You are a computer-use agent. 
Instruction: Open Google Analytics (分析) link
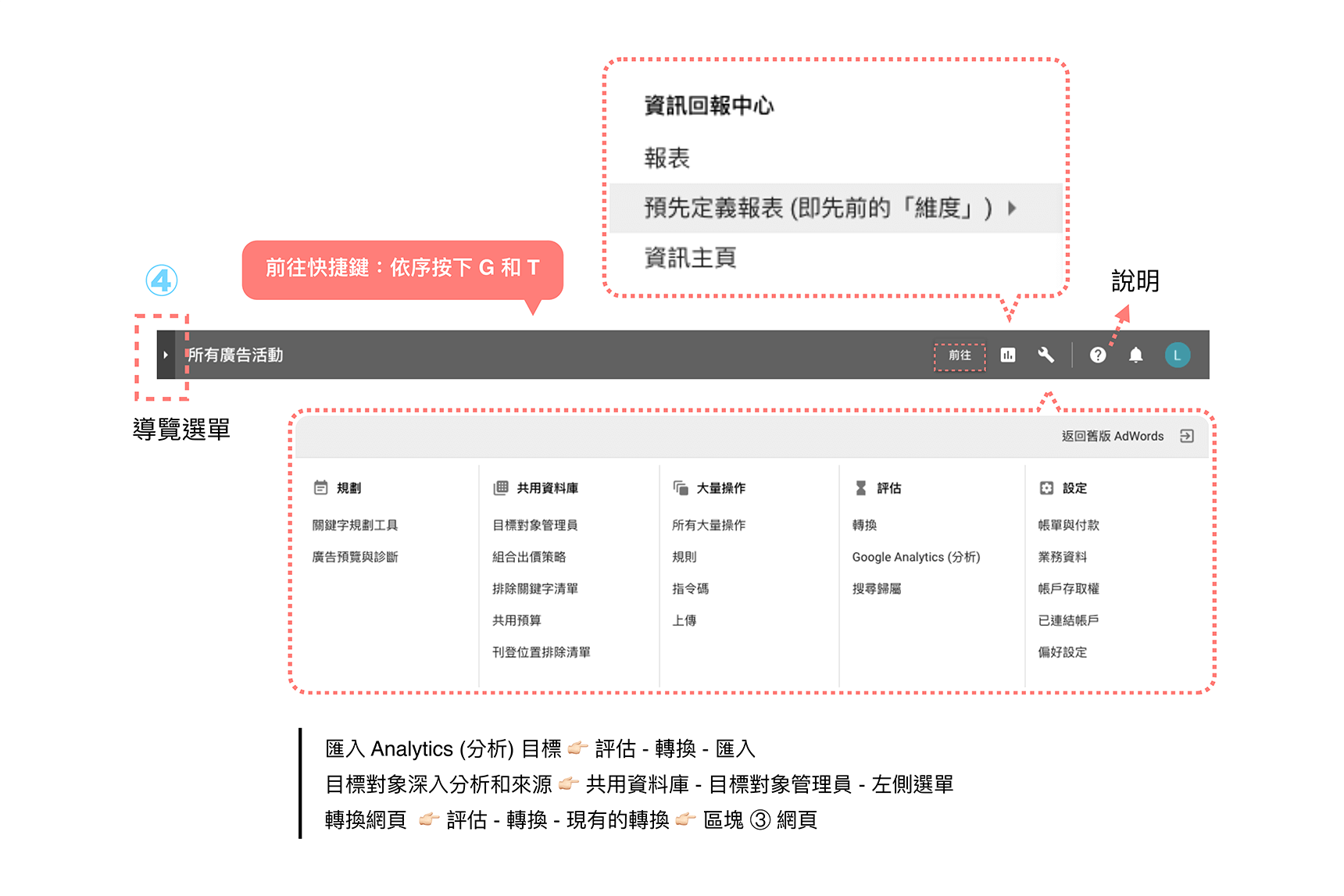point(916,557)
